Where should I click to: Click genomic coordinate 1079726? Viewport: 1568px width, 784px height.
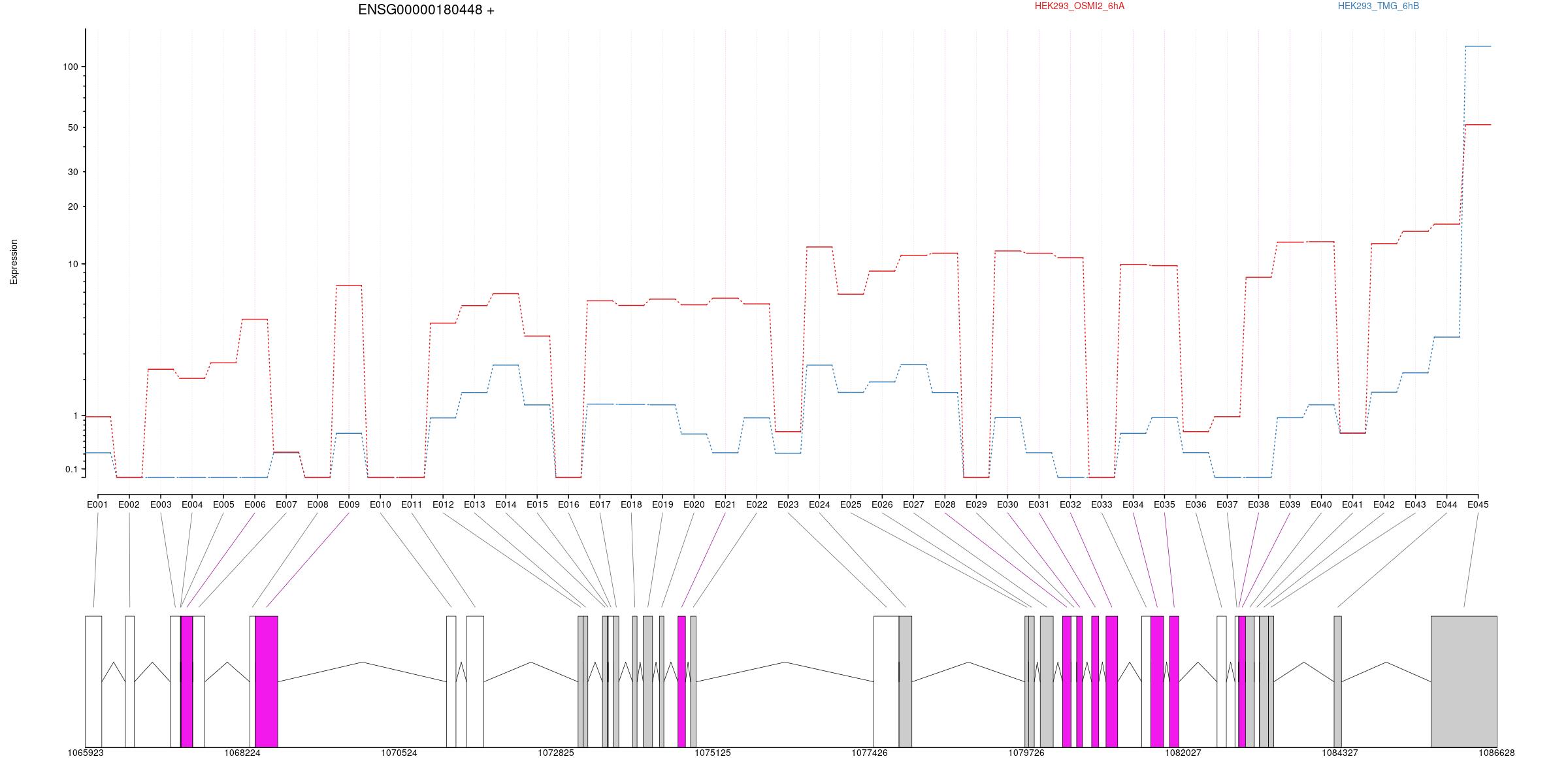(x=1026, y=753)
